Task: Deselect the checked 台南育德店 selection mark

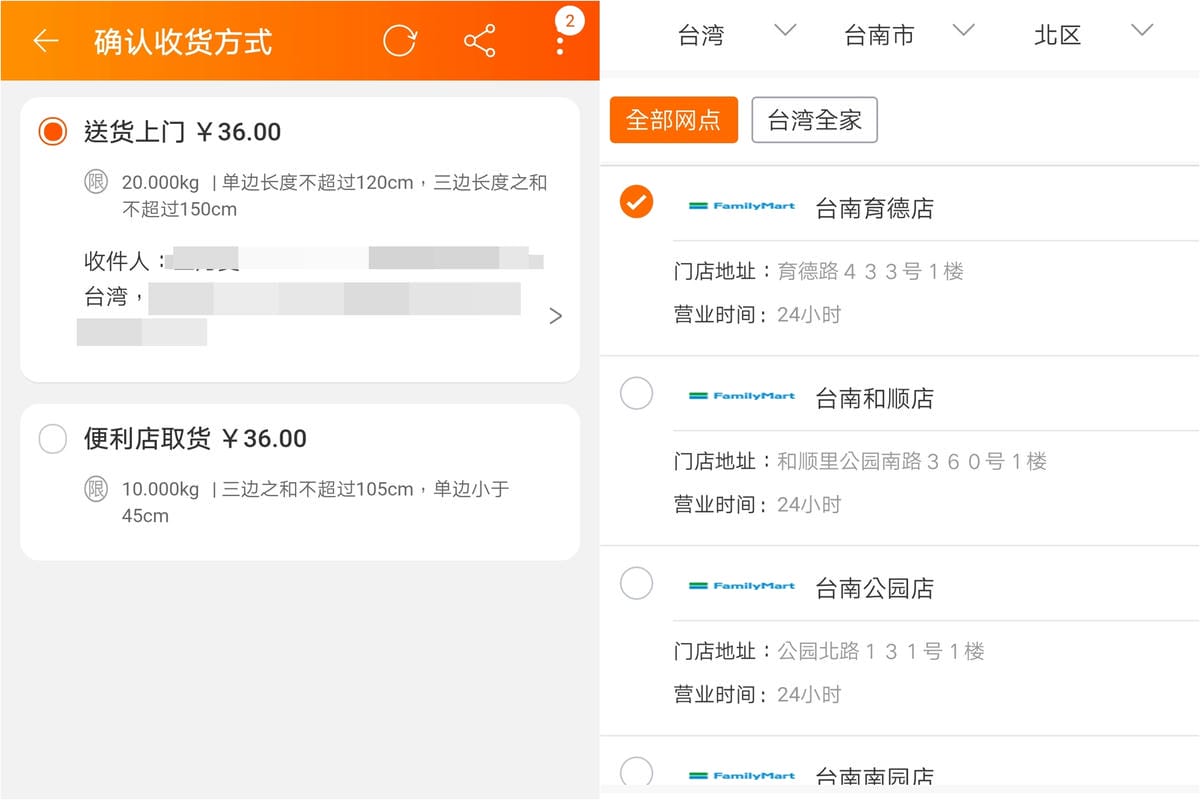Action: tap(637, 201)
